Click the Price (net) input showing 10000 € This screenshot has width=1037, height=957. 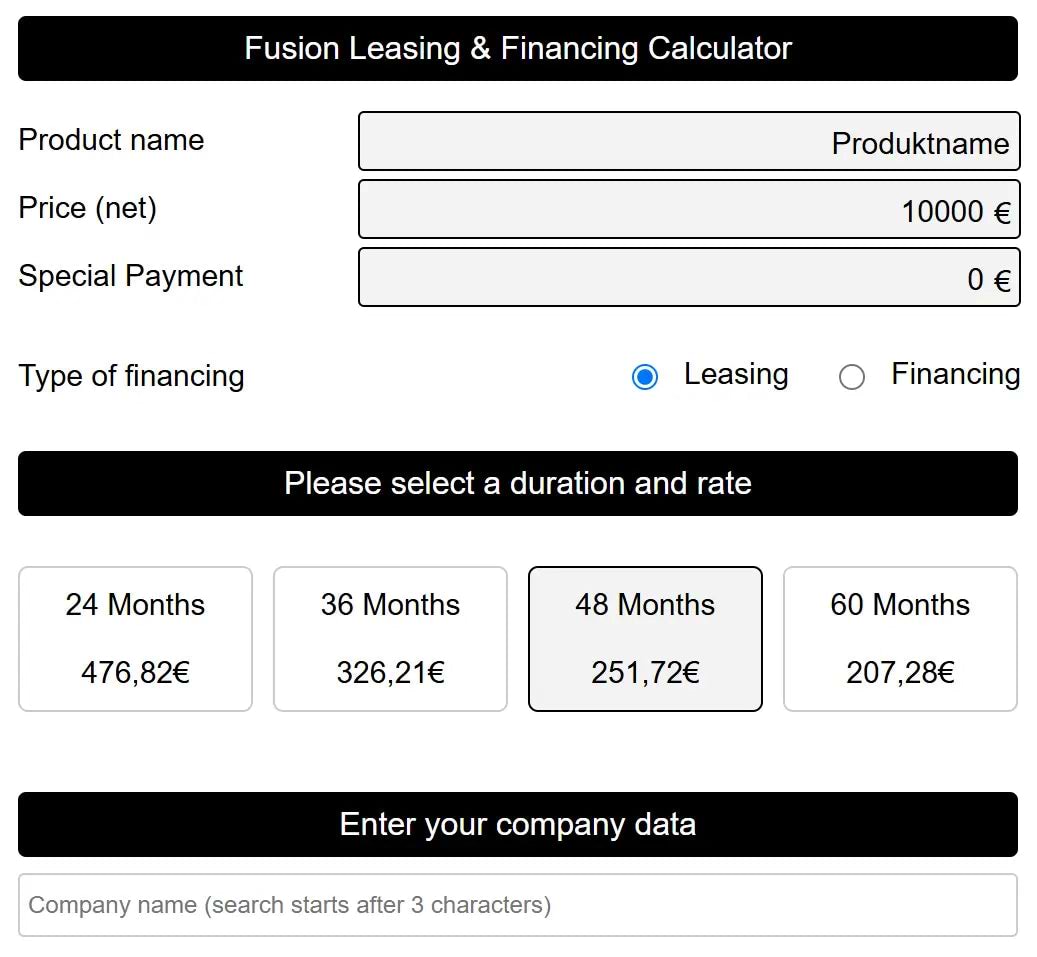[x=689, y=210]
